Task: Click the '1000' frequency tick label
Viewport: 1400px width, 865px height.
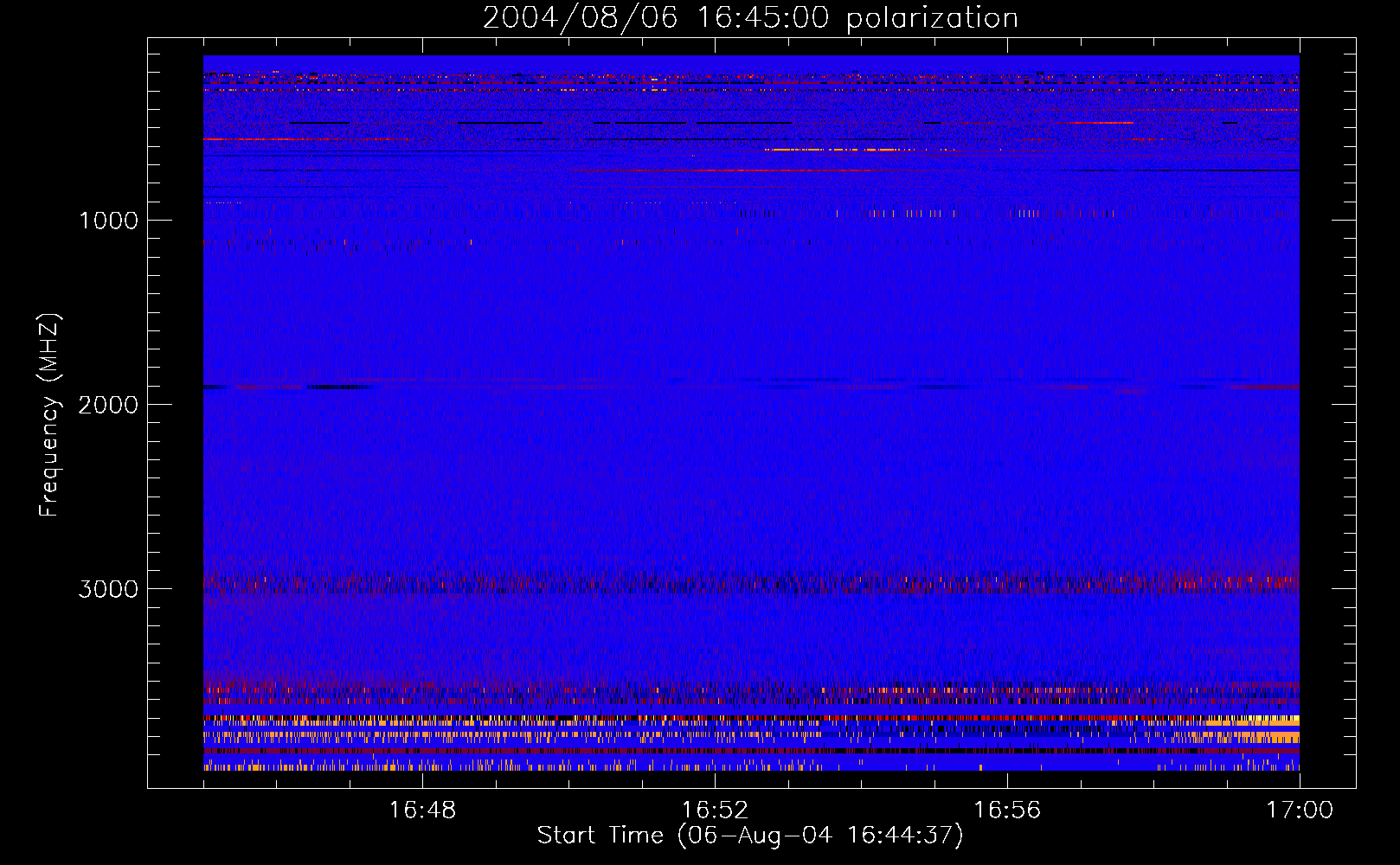Action: 108,221
